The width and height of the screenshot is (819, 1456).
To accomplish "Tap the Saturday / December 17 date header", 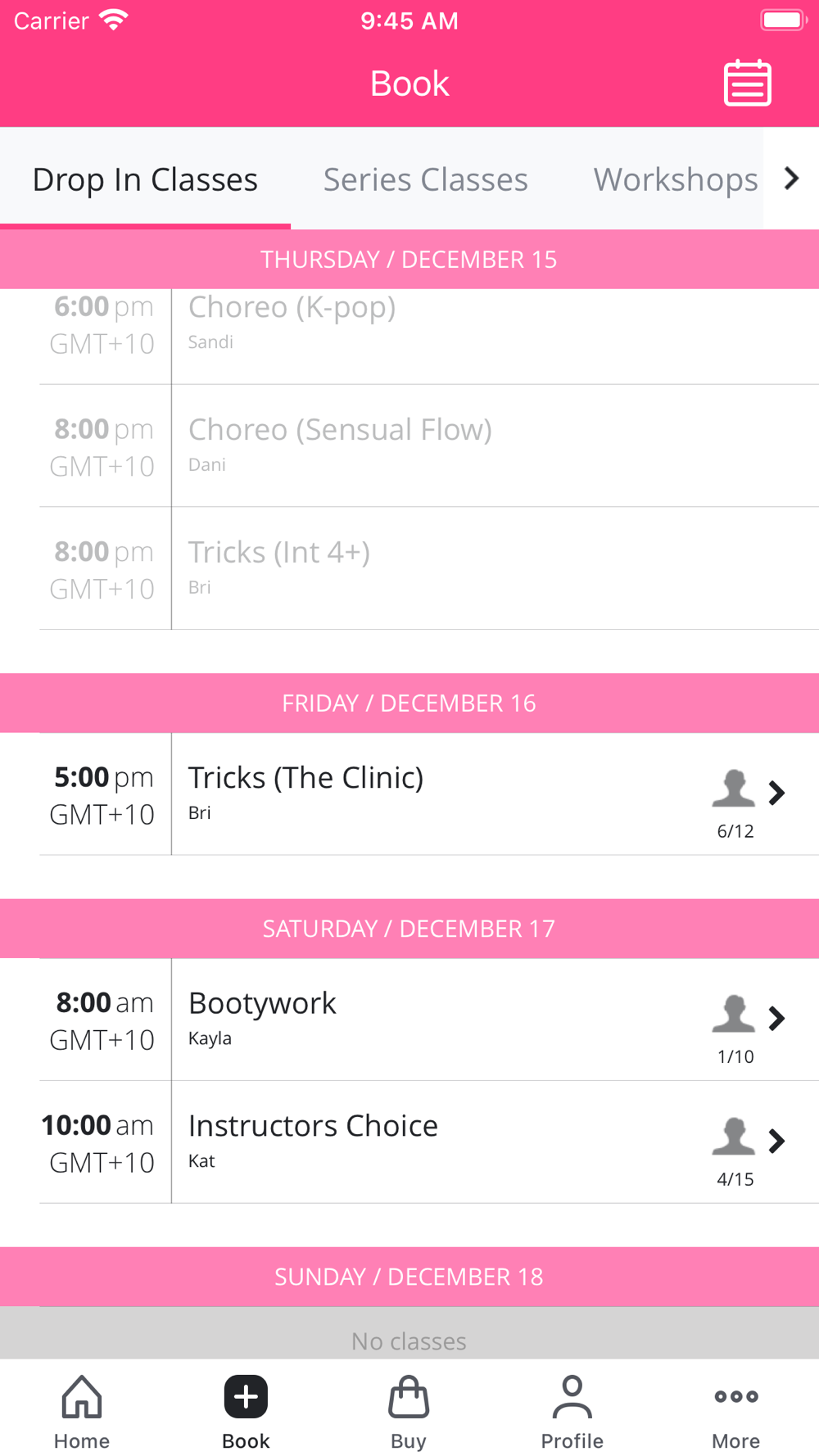I will click(409, 929).
